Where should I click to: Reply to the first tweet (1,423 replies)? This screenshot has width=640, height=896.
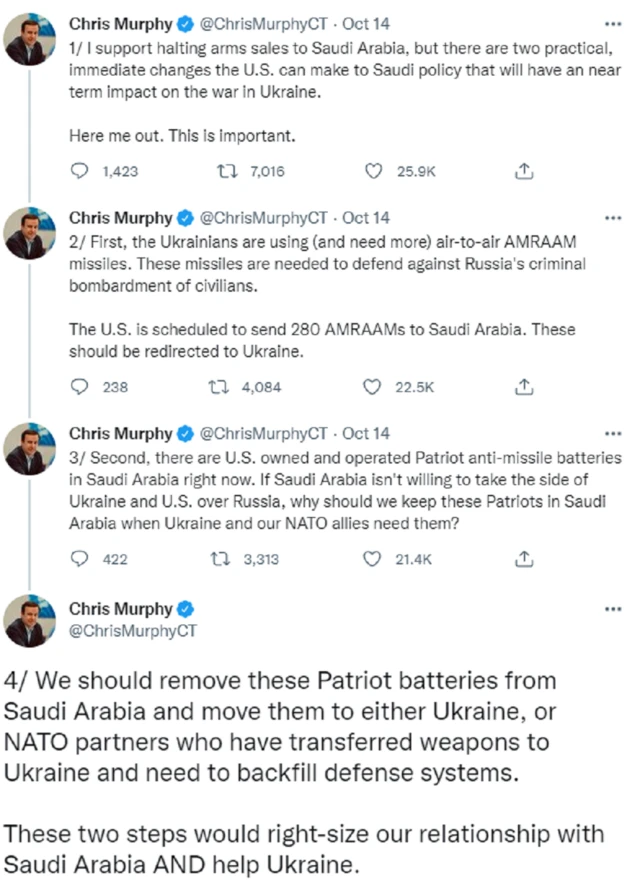[x=81, y=171]
